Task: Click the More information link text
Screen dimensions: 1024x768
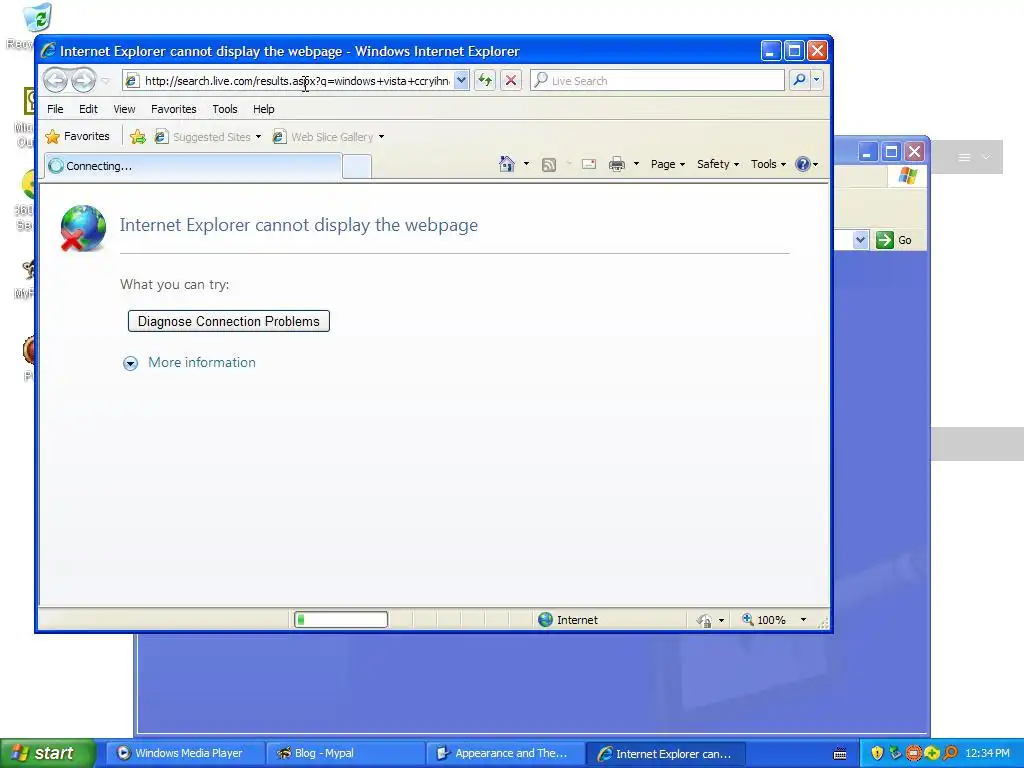Action: click(x=202, y=362)
